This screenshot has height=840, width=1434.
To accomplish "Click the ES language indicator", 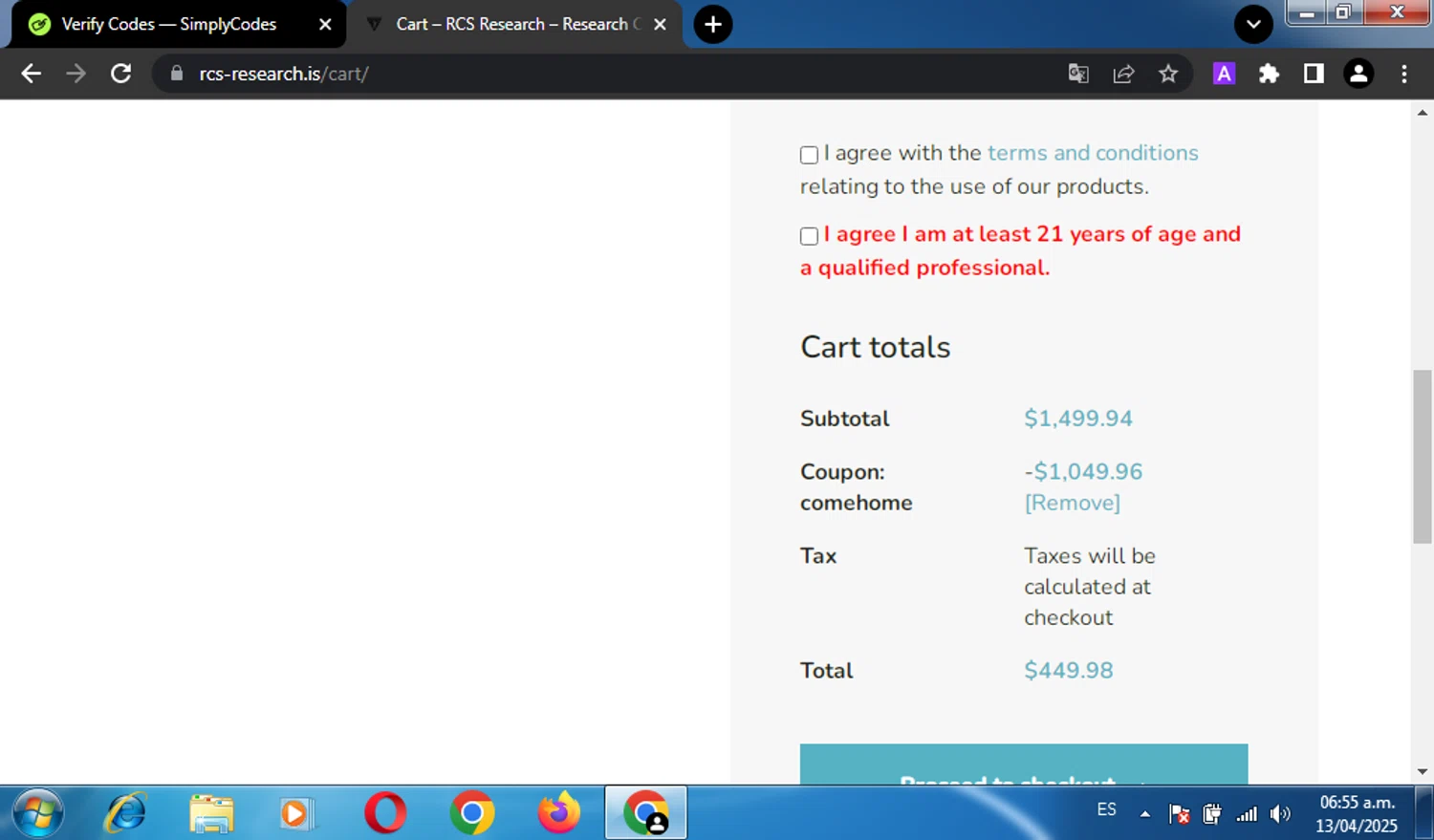I will 1106,809.
